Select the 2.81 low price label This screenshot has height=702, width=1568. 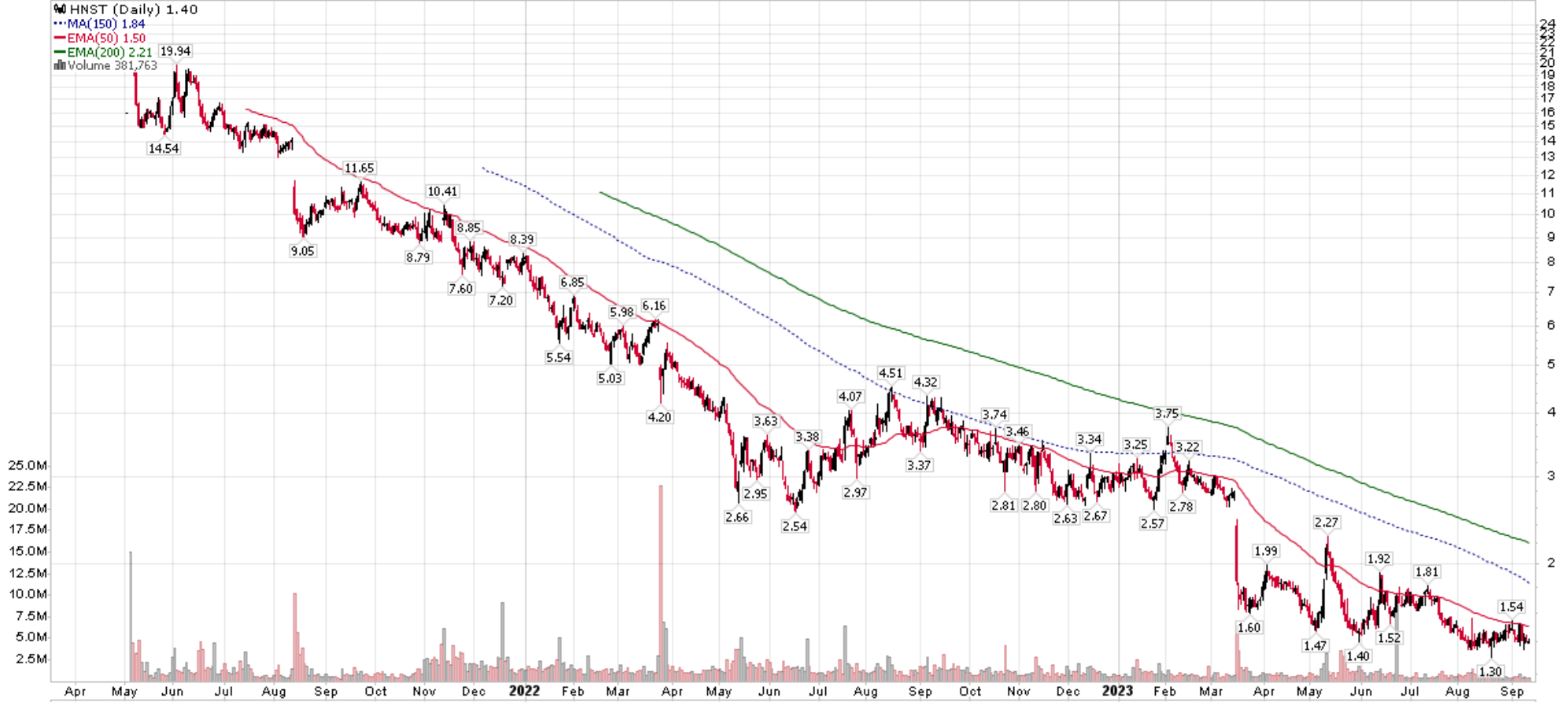[1003, 505]
